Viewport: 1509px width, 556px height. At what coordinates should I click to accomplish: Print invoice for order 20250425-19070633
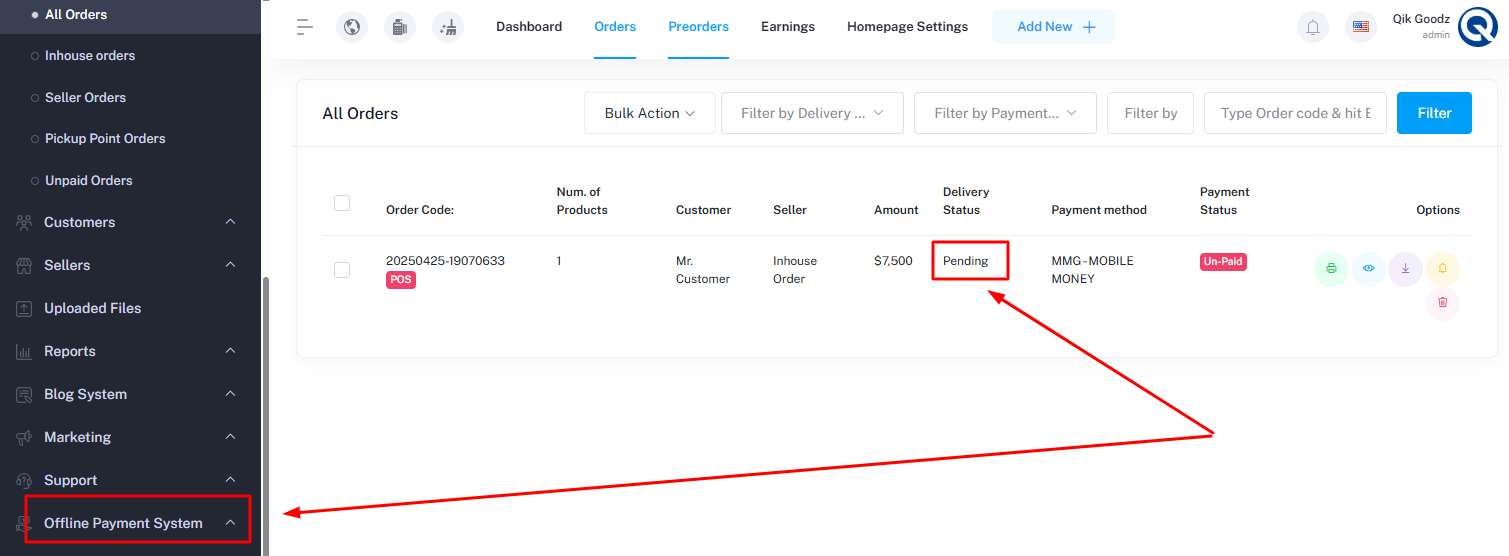point(1331,269)
